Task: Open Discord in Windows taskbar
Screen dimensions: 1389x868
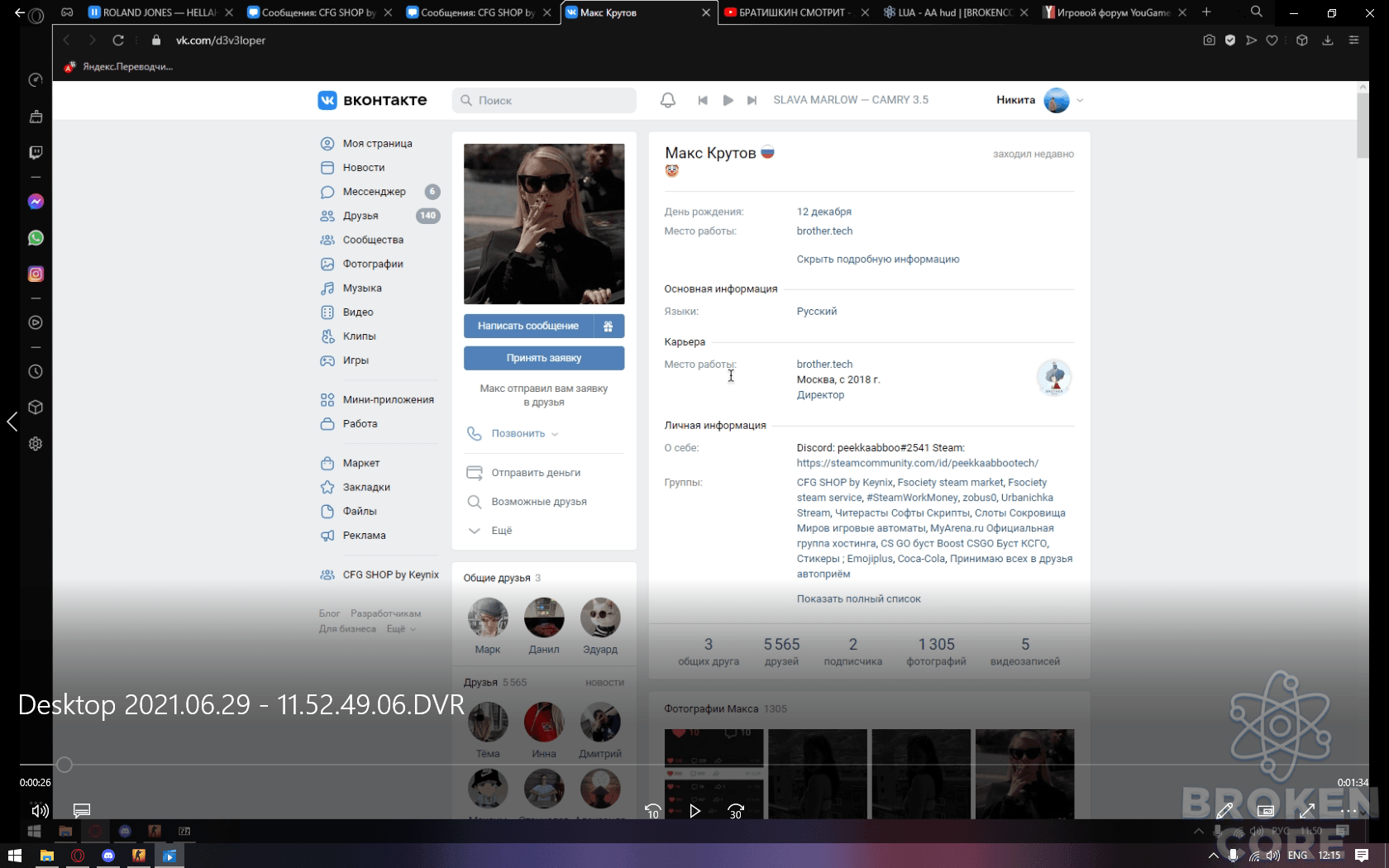Action: coord(108,856)
